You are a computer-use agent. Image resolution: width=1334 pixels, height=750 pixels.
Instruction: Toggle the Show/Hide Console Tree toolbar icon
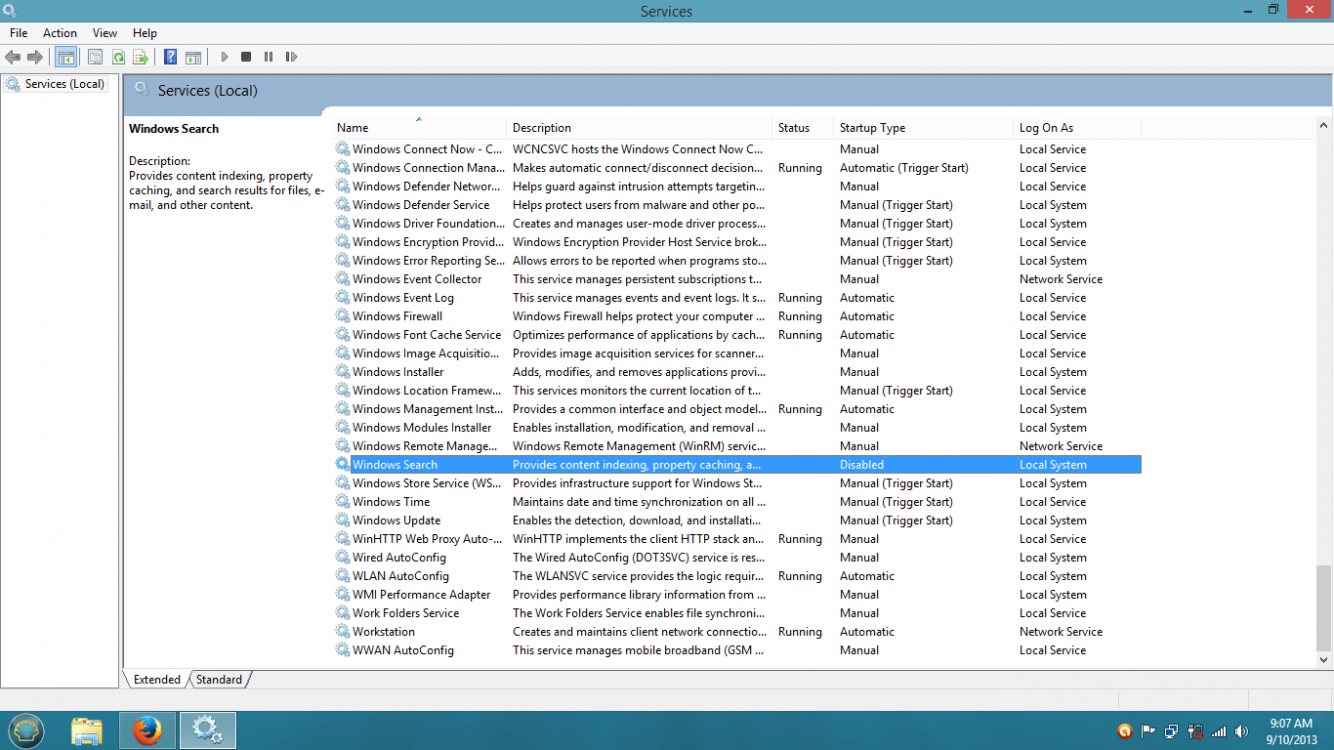[x=66, y=57]
